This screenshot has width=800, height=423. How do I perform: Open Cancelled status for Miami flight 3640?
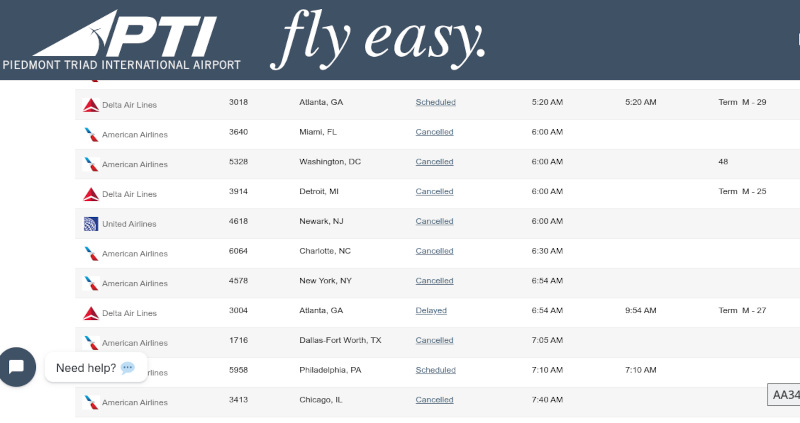[434, 132]
